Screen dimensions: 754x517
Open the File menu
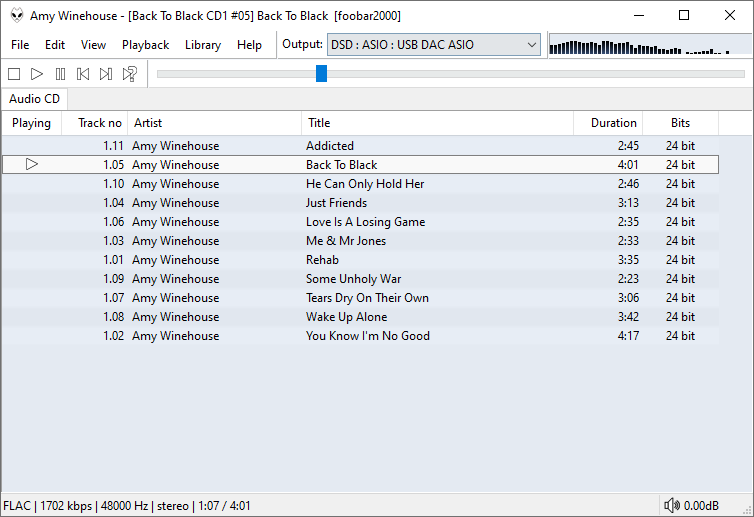20,45
